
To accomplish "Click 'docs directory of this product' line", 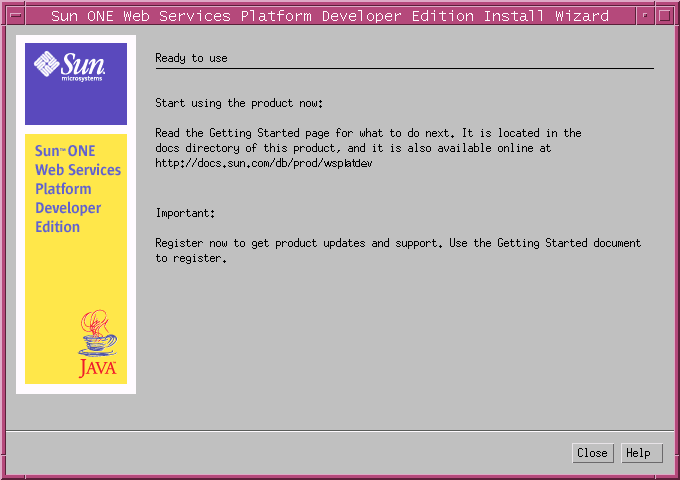I will click(353, 148).
